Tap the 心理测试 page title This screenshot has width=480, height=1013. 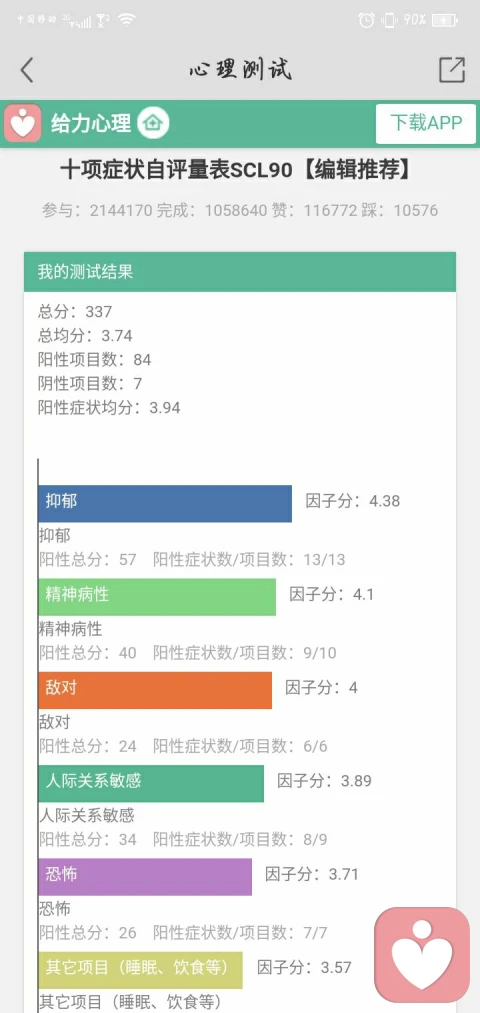[x=240, y=69]
